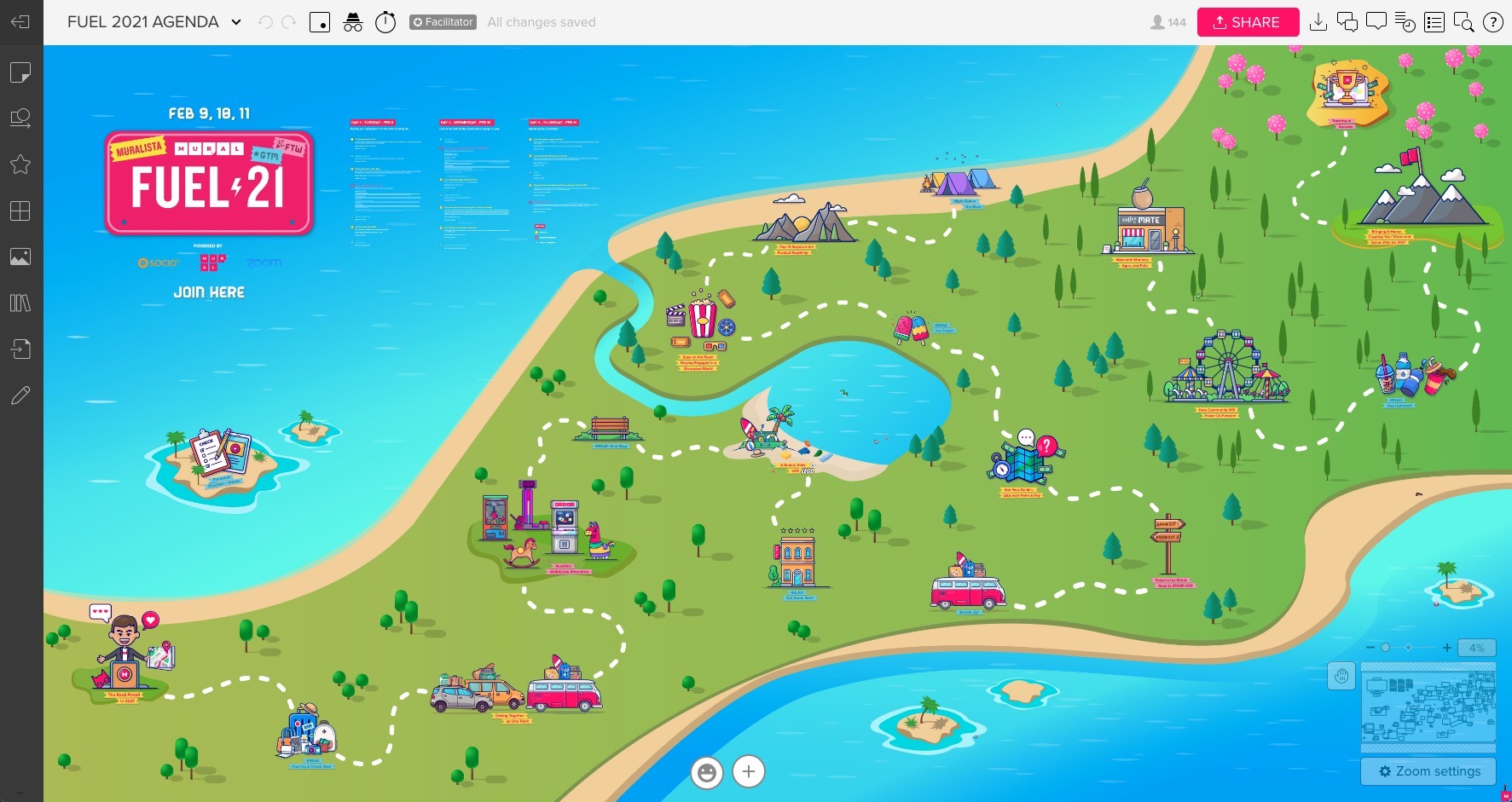Click the diamond marker on zoom slider
The width and height of the screenshot is (1512, 802).
point(1408,648)
